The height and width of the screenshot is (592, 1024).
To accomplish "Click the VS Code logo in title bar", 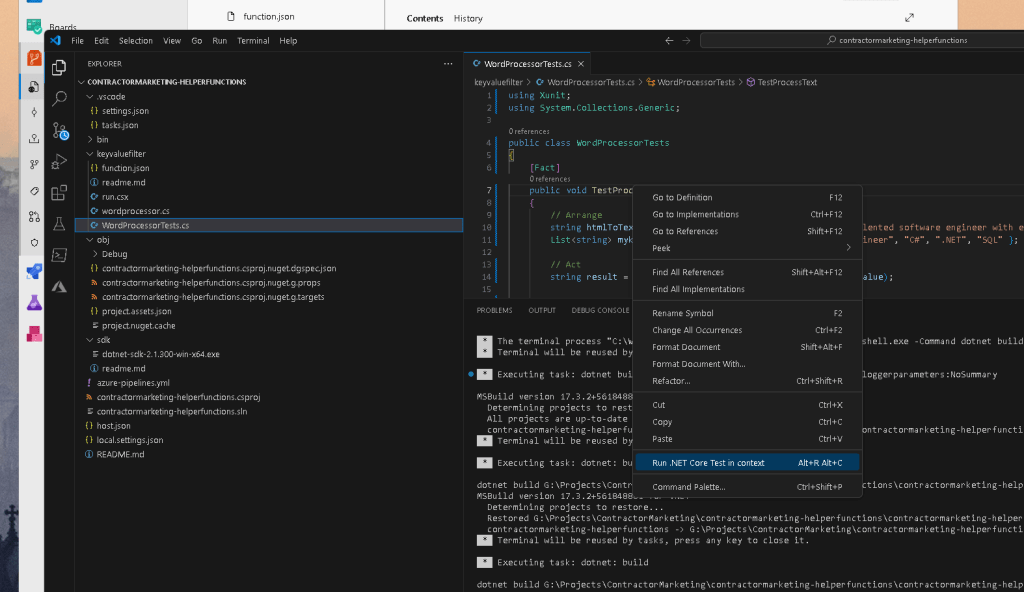I will (x=56, y=41).
